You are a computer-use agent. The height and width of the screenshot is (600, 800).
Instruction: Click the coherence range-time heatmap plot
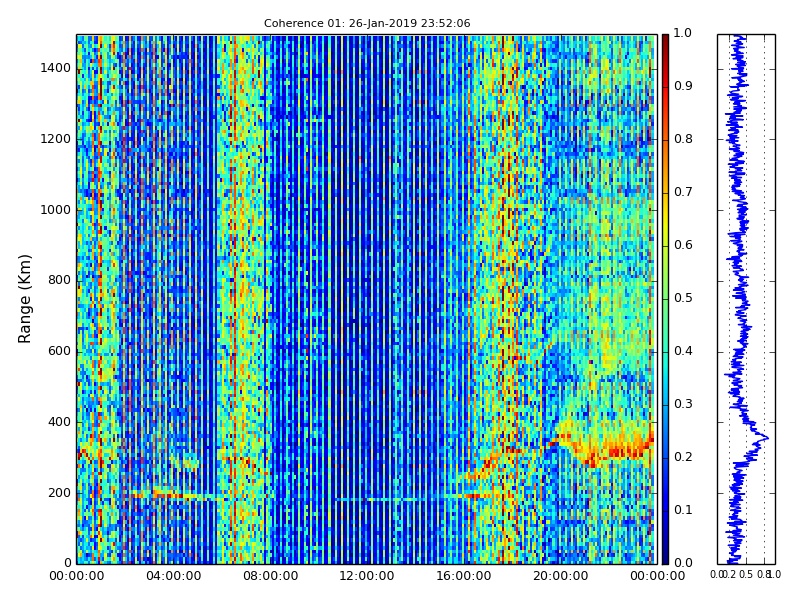point(367,299)
